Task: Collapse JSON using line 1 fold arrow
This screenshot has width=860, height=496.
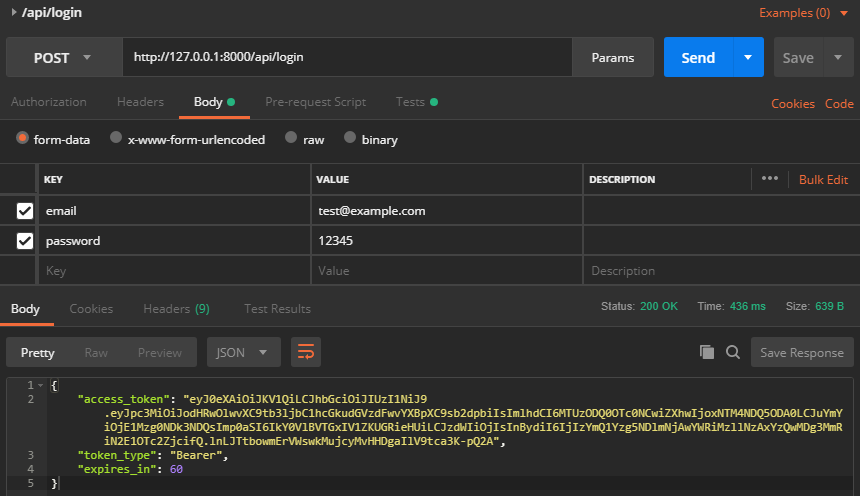Action: pyautogui.click(x=41, y=385)
